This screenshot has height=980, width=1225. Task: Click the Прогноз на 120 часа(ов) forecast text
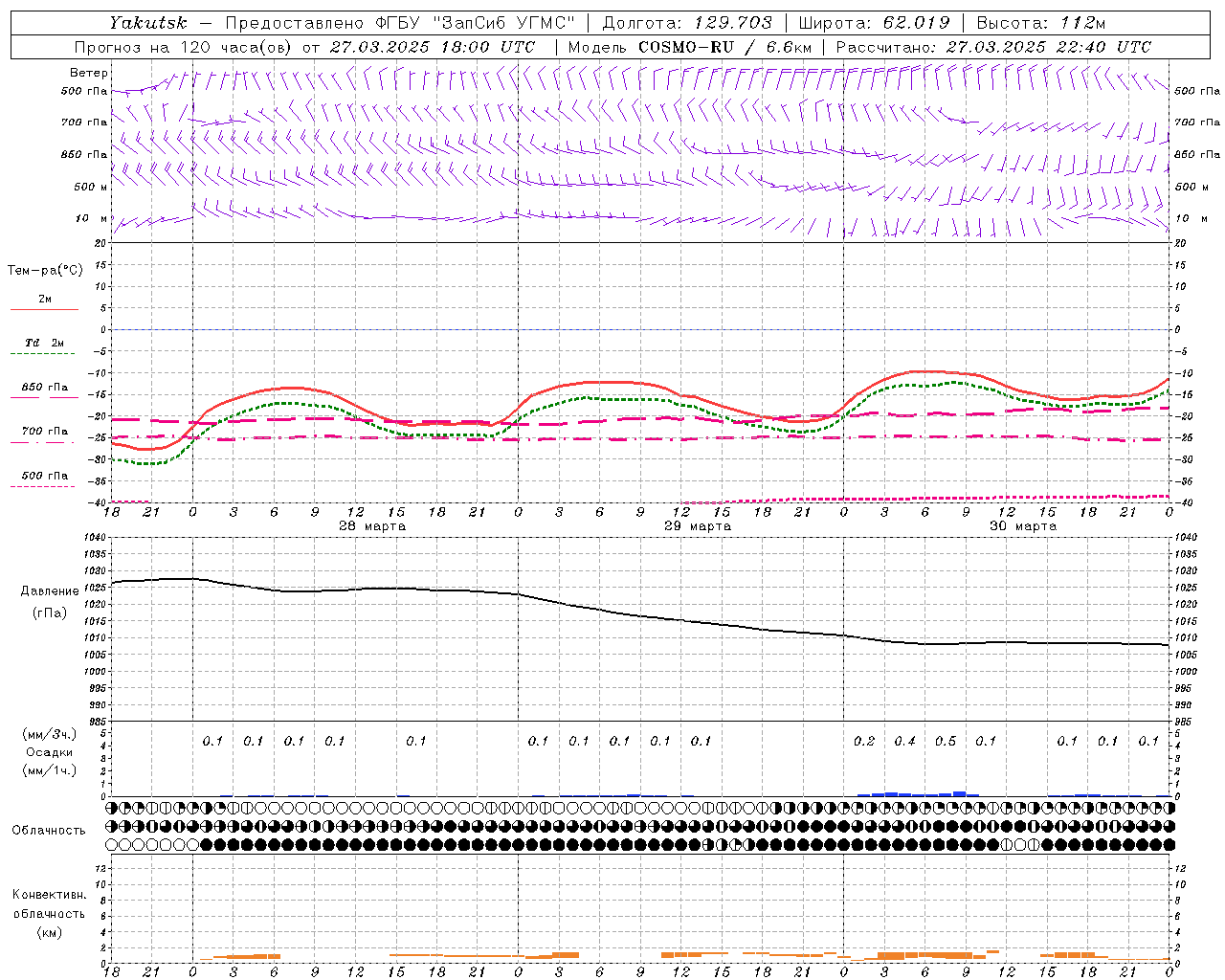[184, 47]
